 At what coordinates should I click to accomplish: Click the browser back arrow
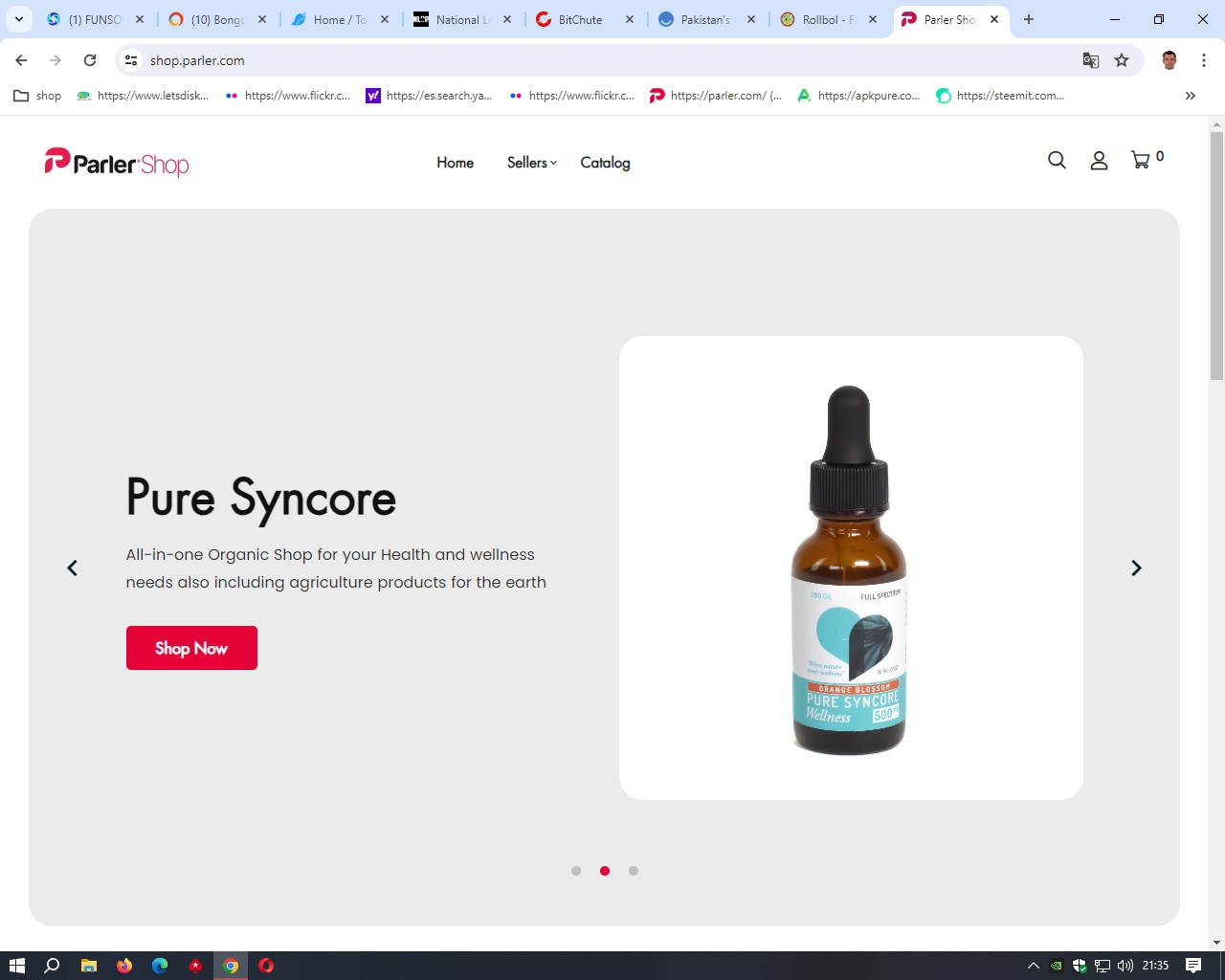click(21, 60)
